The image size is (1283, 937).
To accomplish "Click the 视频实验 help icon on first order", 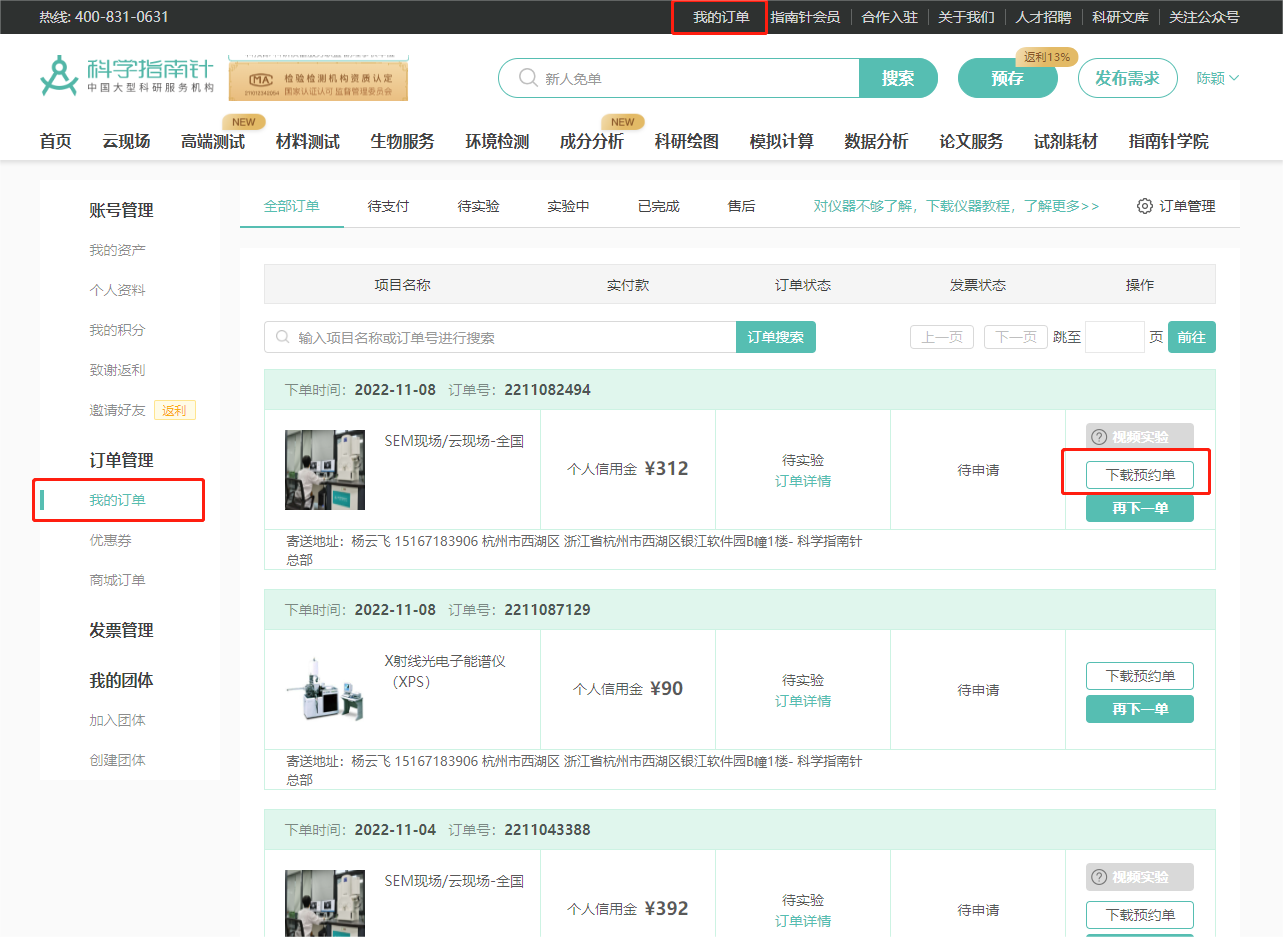I will point(1099,437).
